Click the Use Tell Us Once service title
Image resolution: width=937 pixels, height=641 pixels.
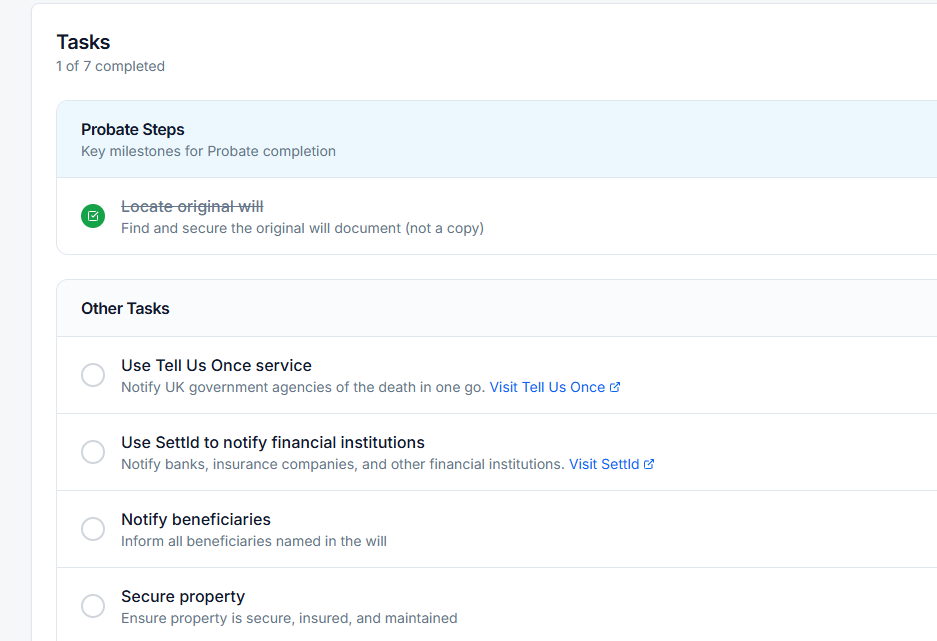[x=216, y=365]
